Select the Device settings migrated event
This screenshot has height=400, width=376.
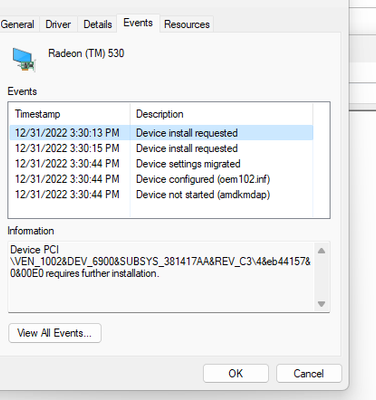pyautogui.click(x=161, y=164)
